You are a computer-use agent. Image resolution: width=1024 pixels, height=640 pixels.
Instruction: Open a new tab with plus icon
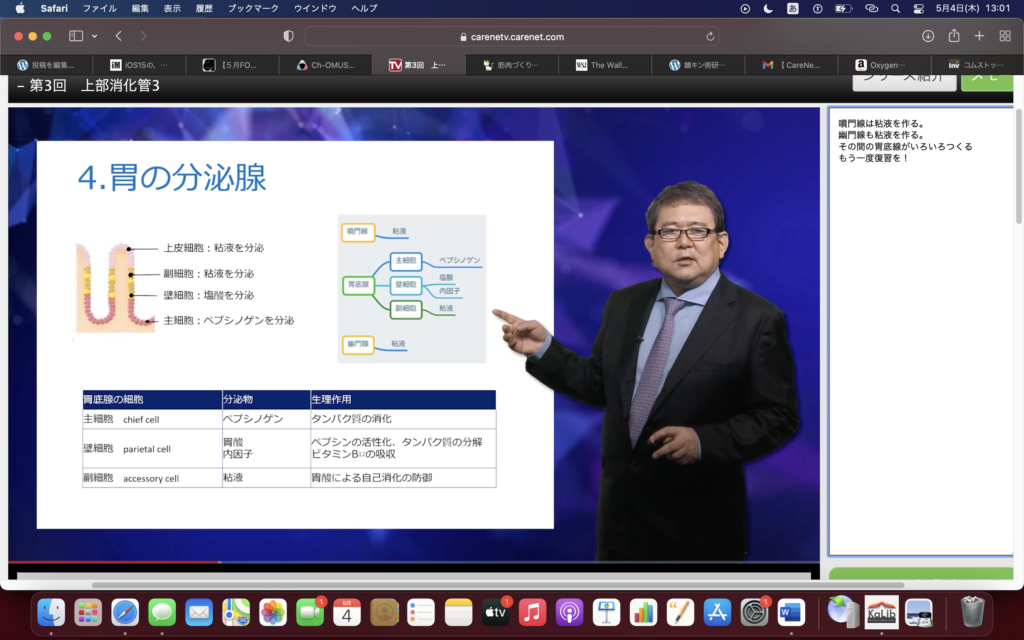coord(980,36)
